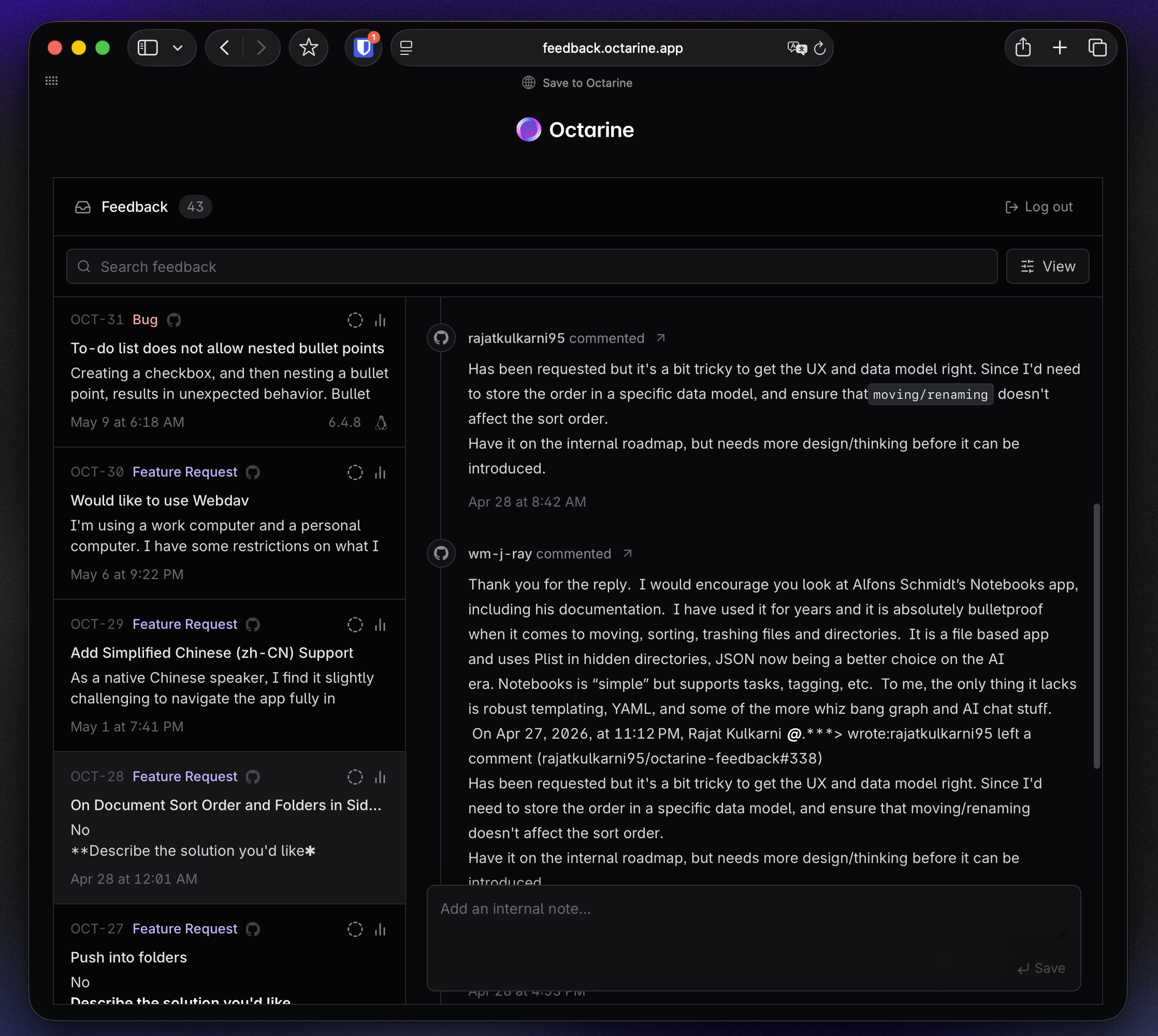Click the star bookmark icon
Screen dimensions: 1158x1036
tap(309, 48)
